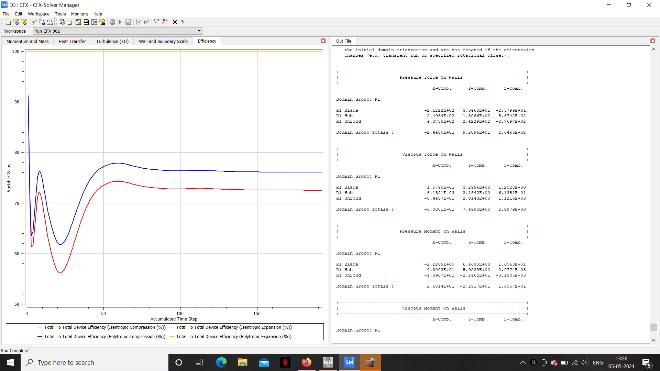Show hidden system tray icons chevron
The width and height of the screenshot is (660, 371).
click(523, 363)
